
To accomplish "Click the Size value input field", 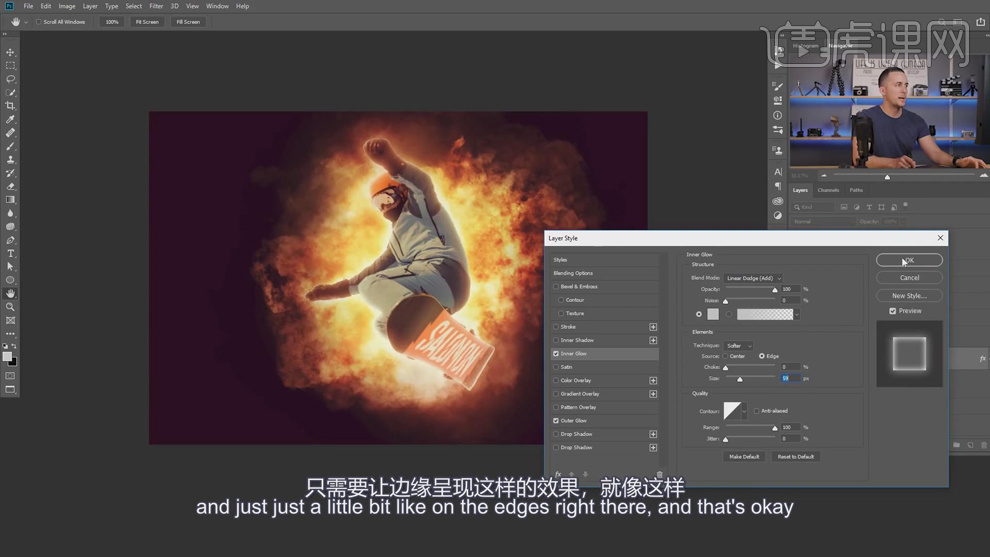I will coord(790,379).
